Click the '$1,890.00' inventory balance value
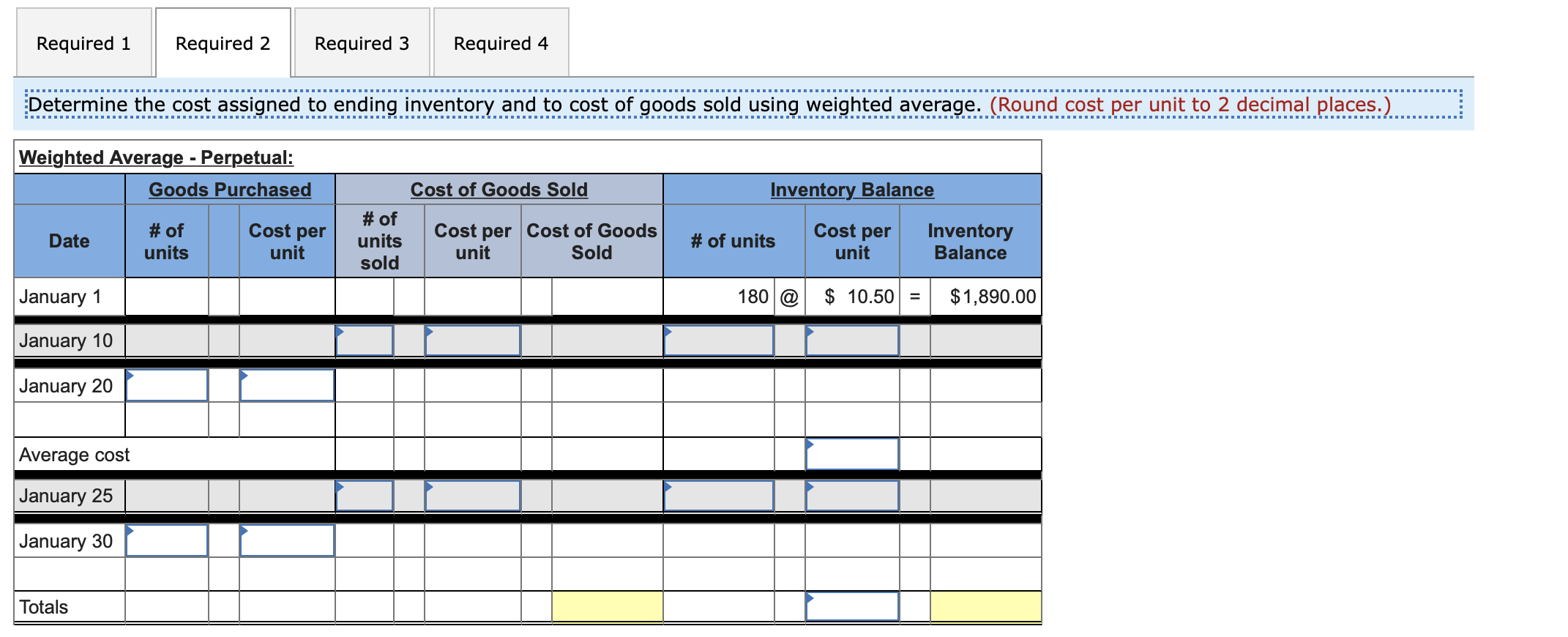The width and height of the screenshot is (1568, 637). coord(993,297)
